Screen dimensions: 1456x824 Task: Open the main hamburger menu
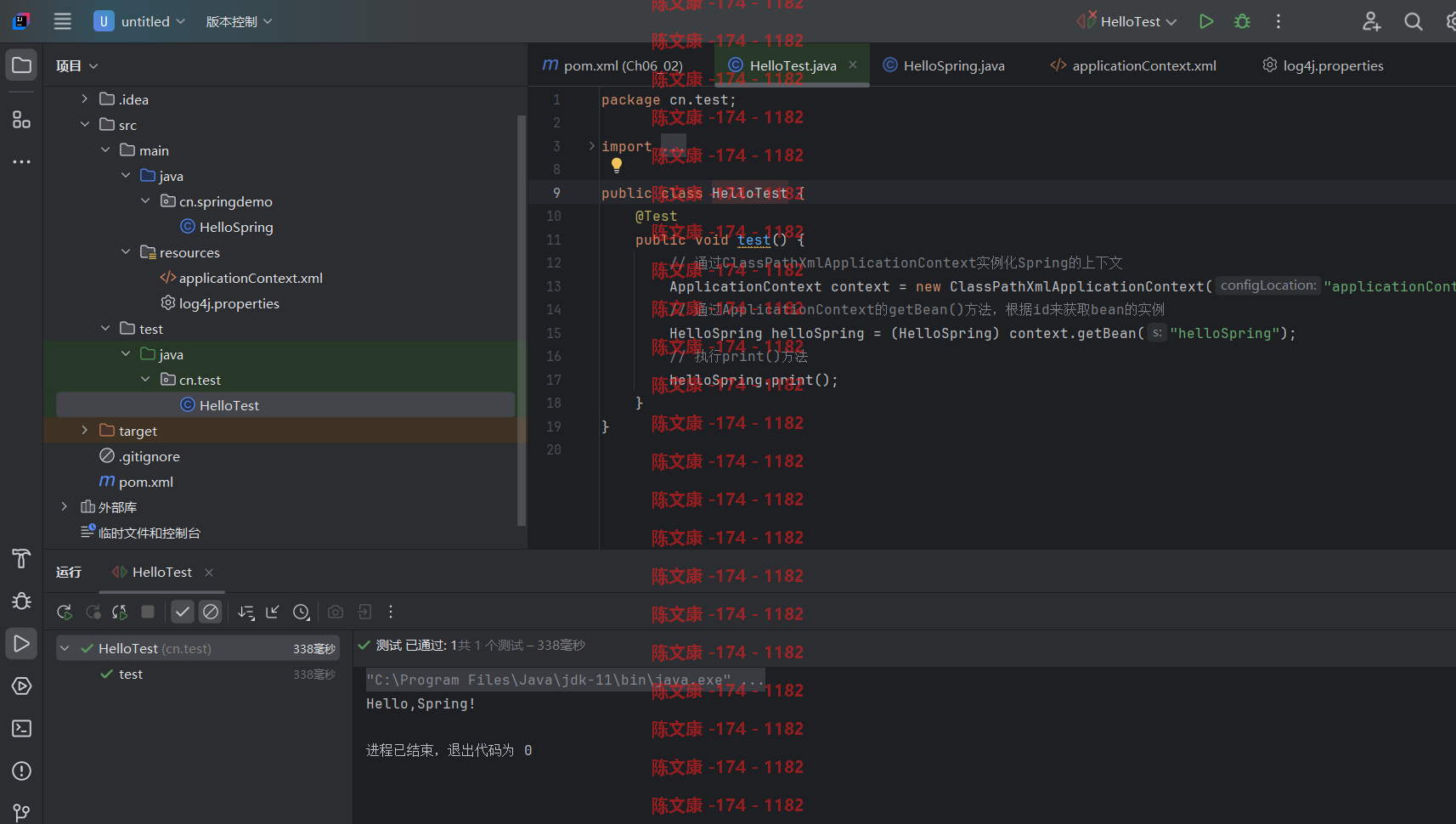pos(63,21)
